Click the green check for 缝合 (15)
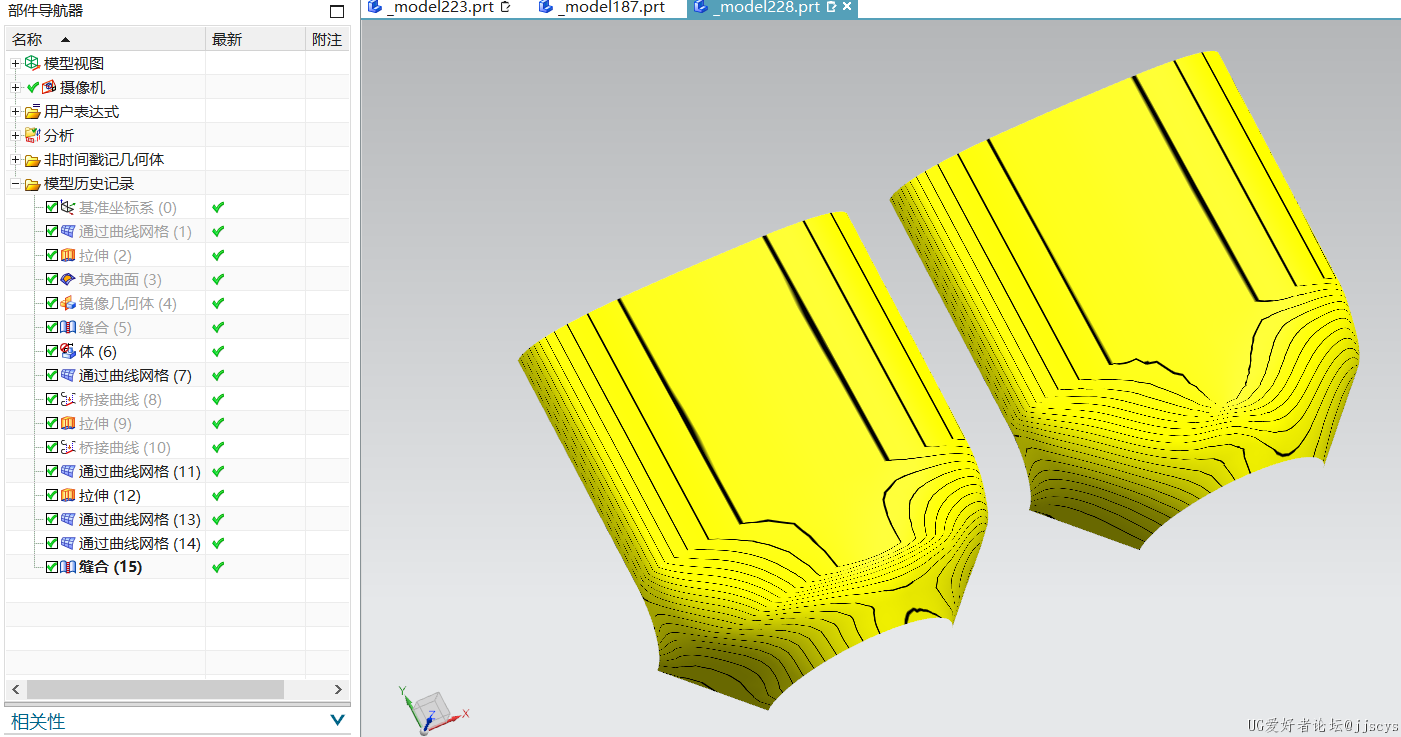This screenshot has height=737, width=1401. click(218, 567)
